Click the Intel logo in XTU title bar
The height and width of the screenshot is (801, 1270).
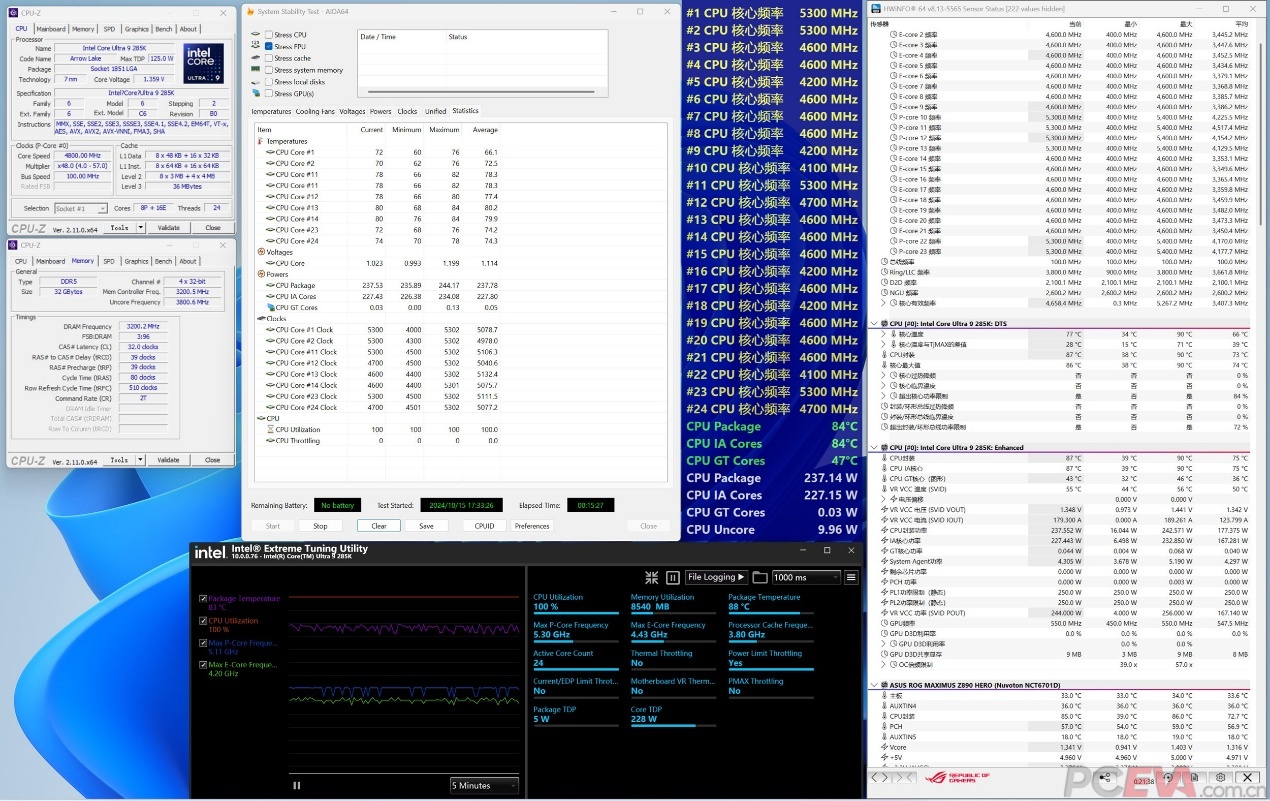tap(210, 550)
